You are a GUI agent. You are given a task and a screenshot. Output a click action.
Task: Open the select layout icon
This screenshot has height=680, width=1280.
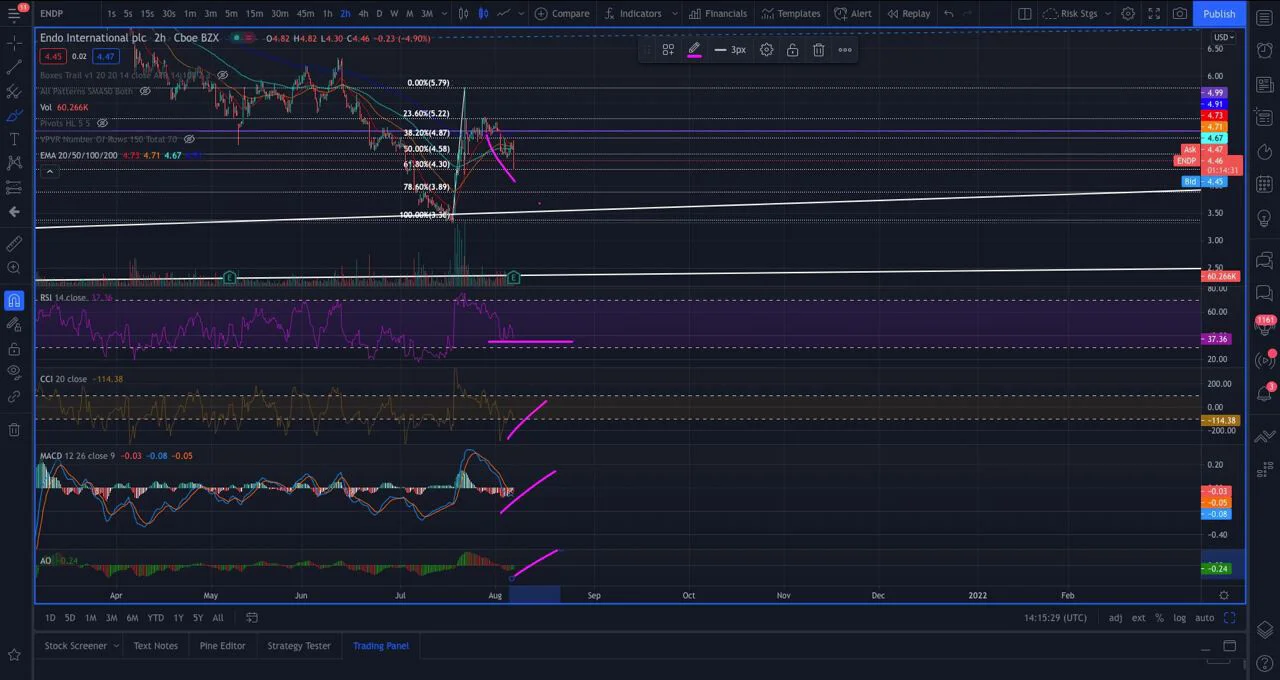click(1025, 13)
